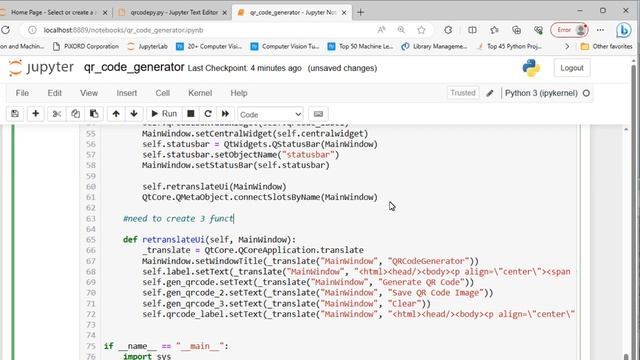Open the Cell menu
Viewport: 640px width, 360px height.
162,93
